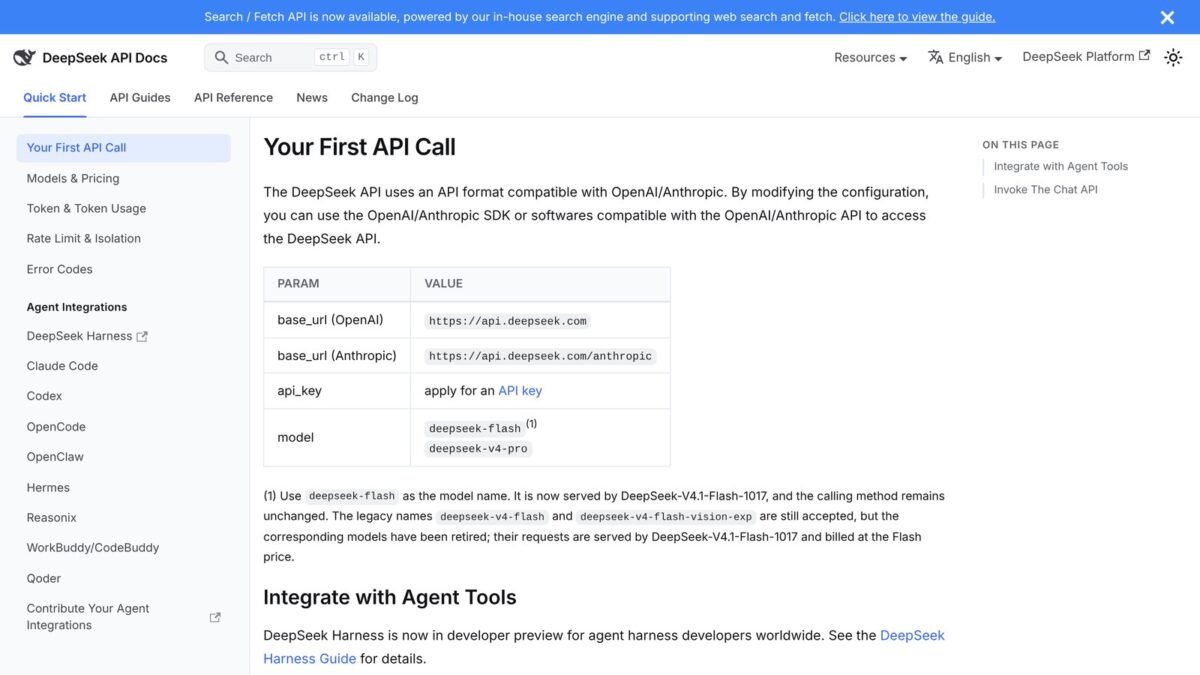The width and height of the screenshot is (1200, 675).
Task: Click the language translate icon
Action: click(x=936, y=57)
